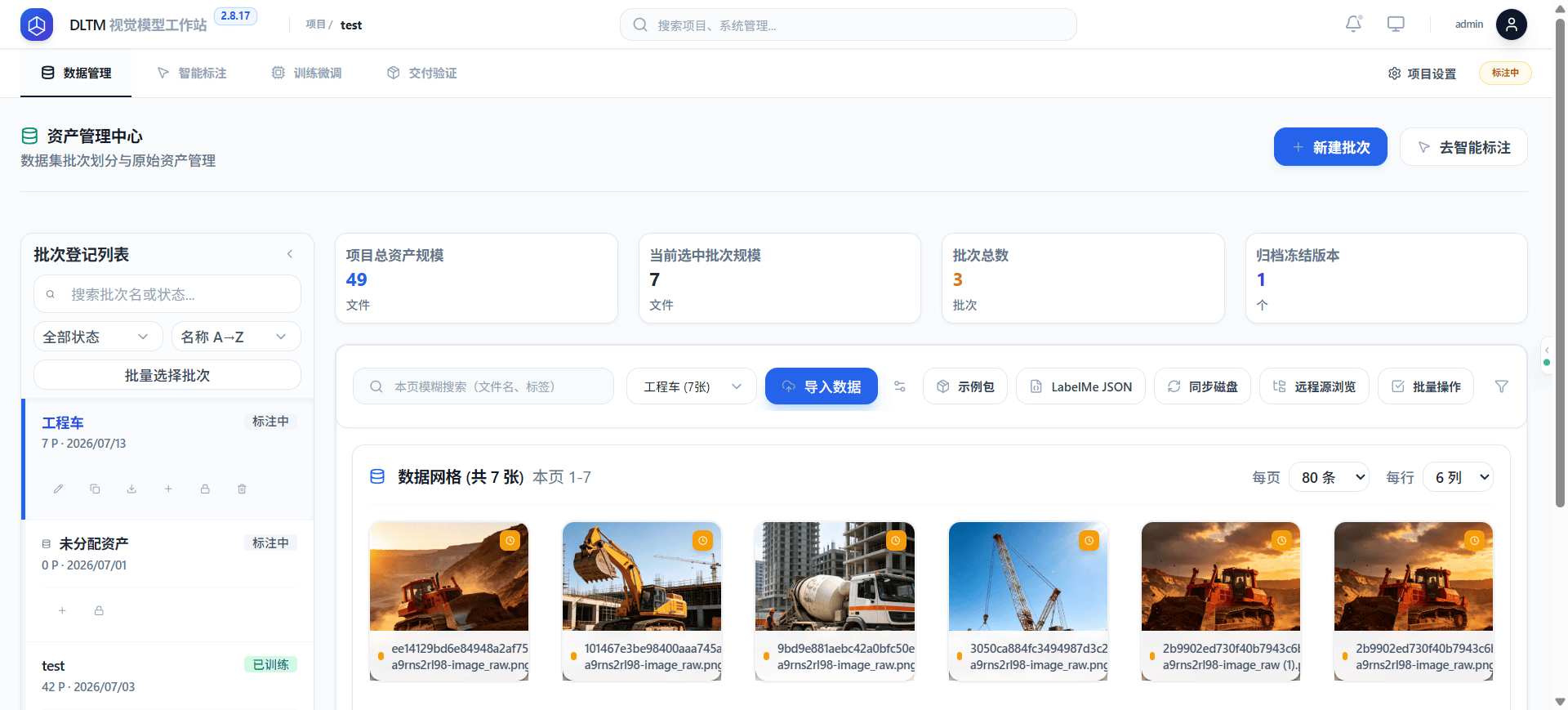This screenshot has width=1568, height=710.
Task: Change the 每行 6 列 column count dropdown
Action: (1458, 477)
